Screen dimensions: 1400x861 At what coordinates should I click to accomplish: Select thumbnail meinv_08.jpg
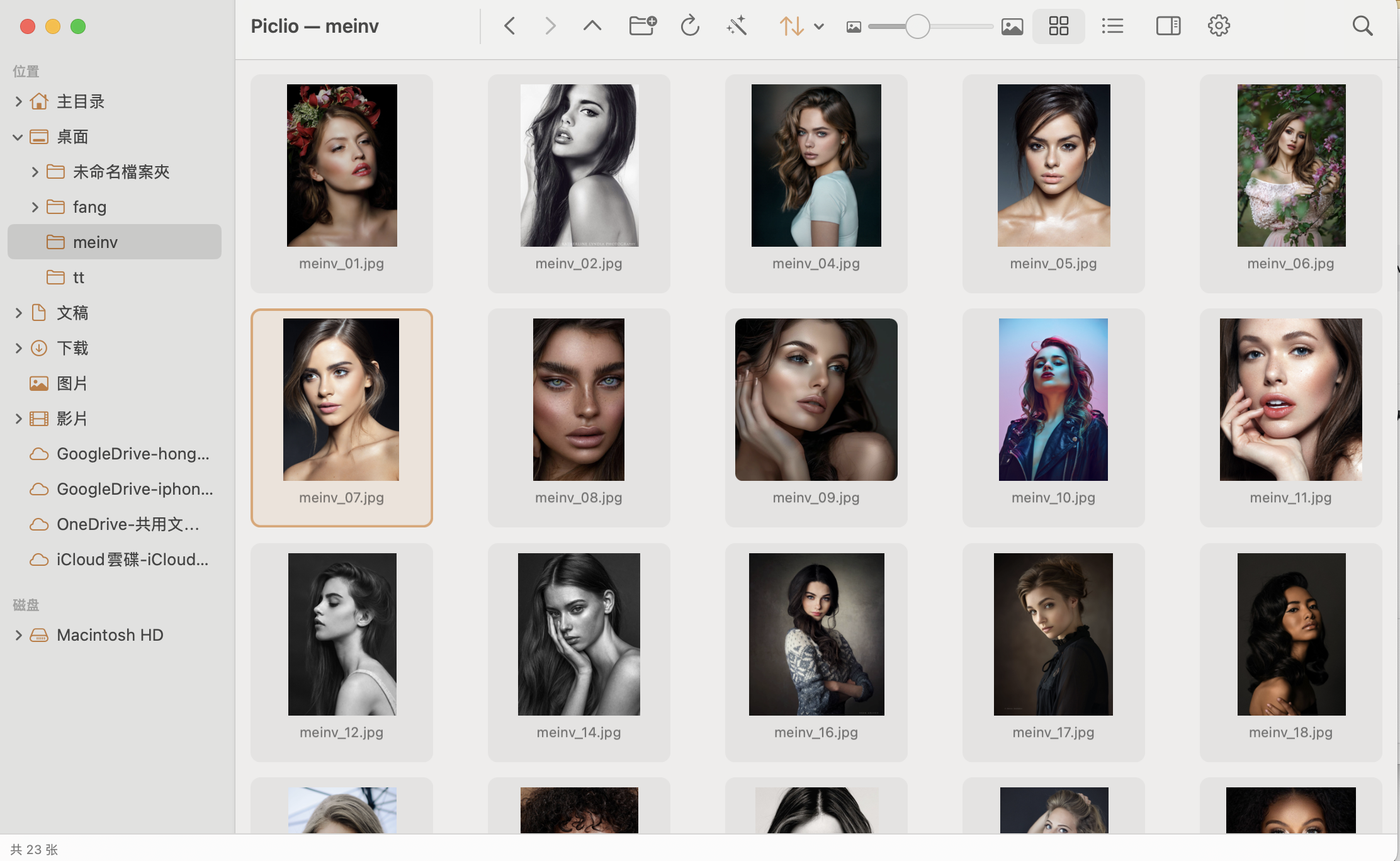579,418
